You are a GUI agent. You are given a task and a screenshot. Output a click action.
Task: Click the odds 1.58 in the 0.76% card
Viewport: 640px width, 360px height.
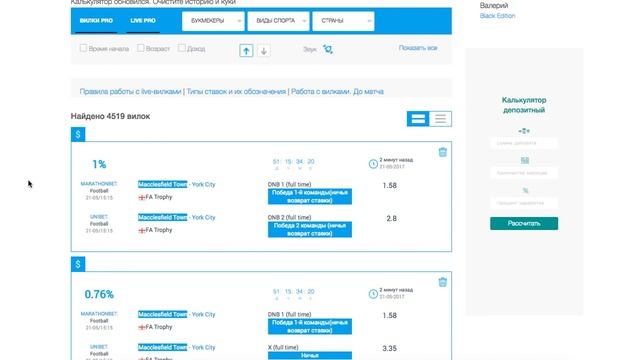[390, 316]
